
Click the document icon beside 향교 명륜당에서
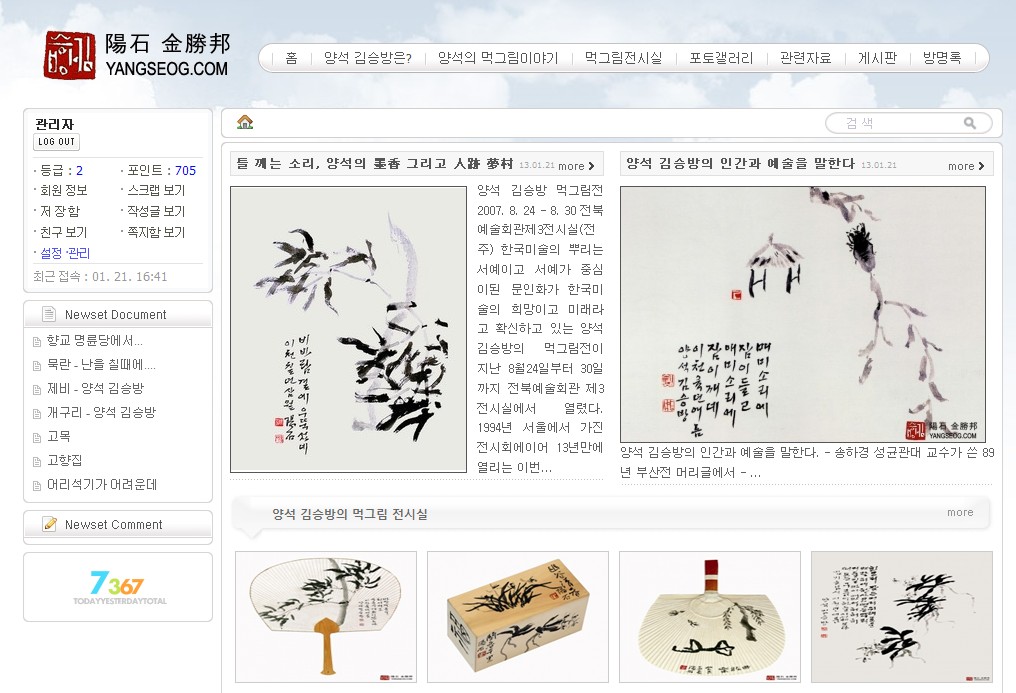(x=37, y=342)
